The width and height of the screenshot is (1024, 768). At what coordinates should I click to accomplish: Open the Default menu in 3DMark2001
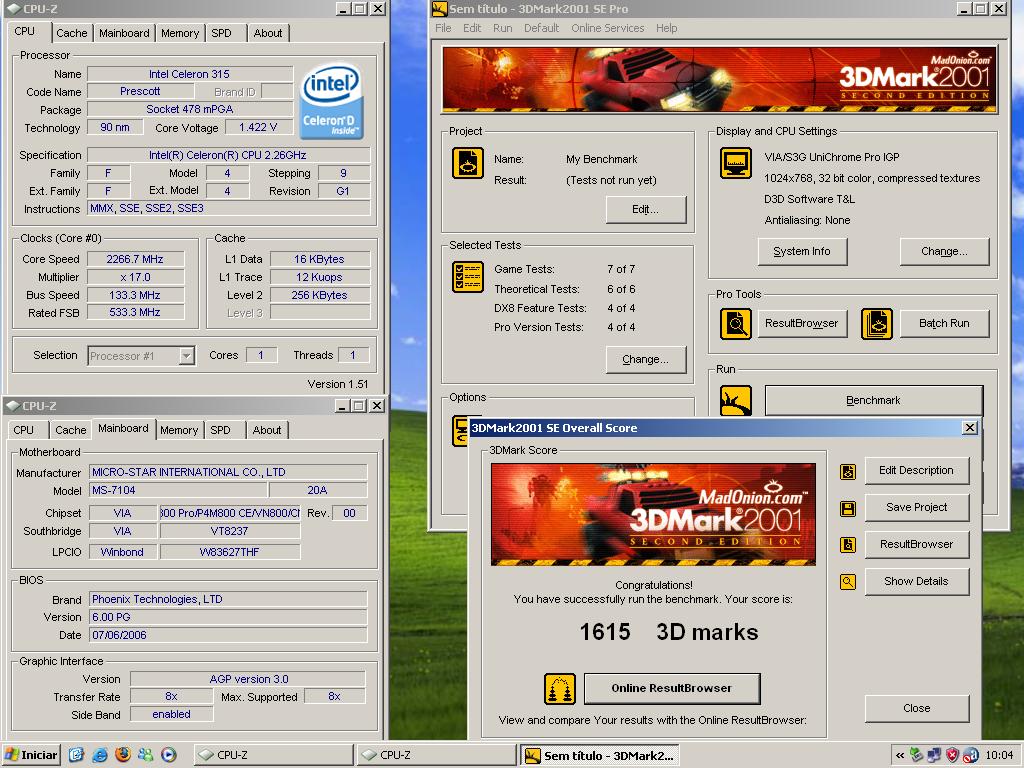(x=541, y=28)
